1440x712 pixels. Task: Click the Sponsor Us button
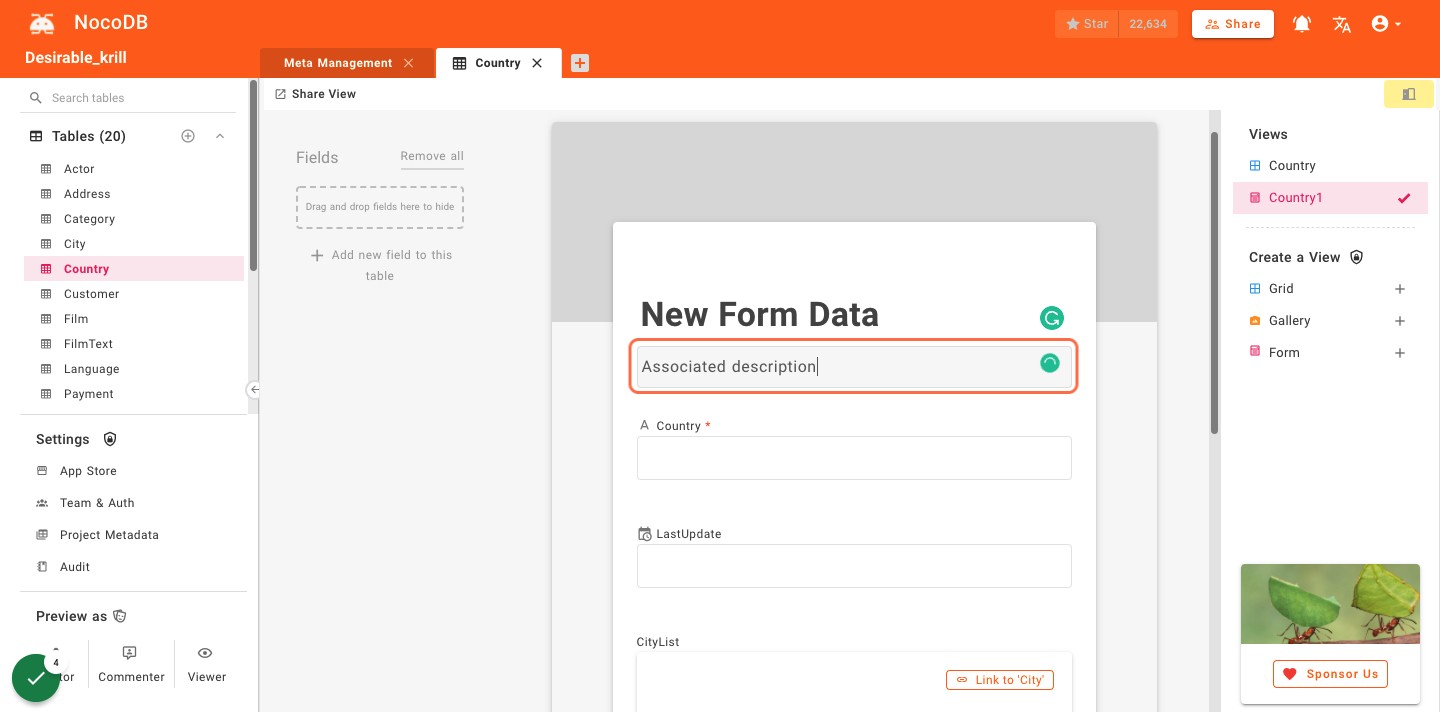(x=1330, y=674)
